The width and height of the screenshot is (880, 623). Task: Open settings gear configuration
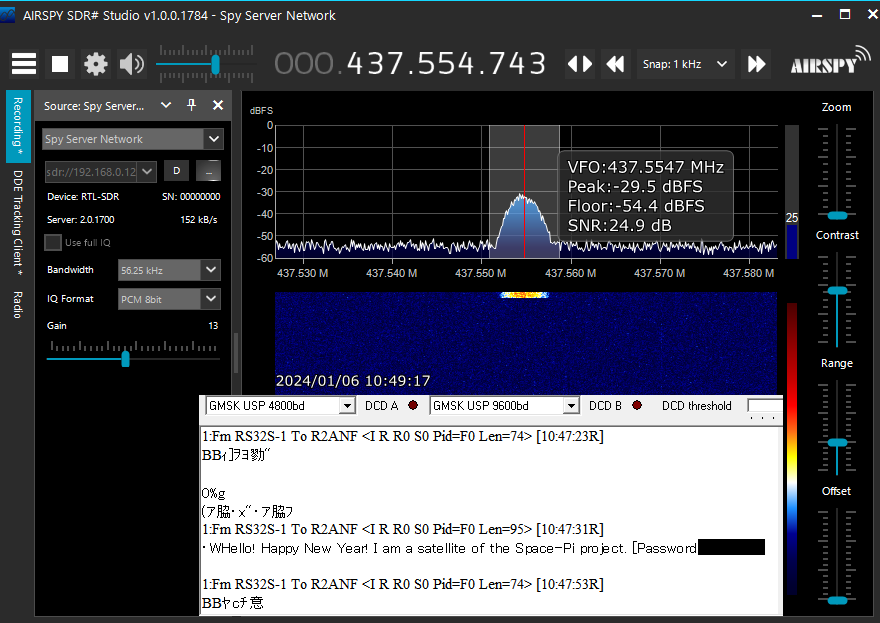point(95,64)
